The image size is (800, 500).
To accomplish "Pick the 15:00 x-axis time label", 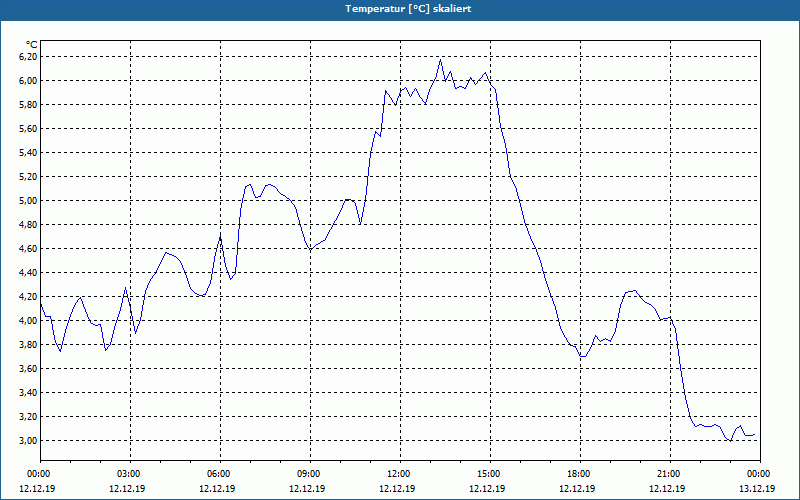I will (487, 474).
